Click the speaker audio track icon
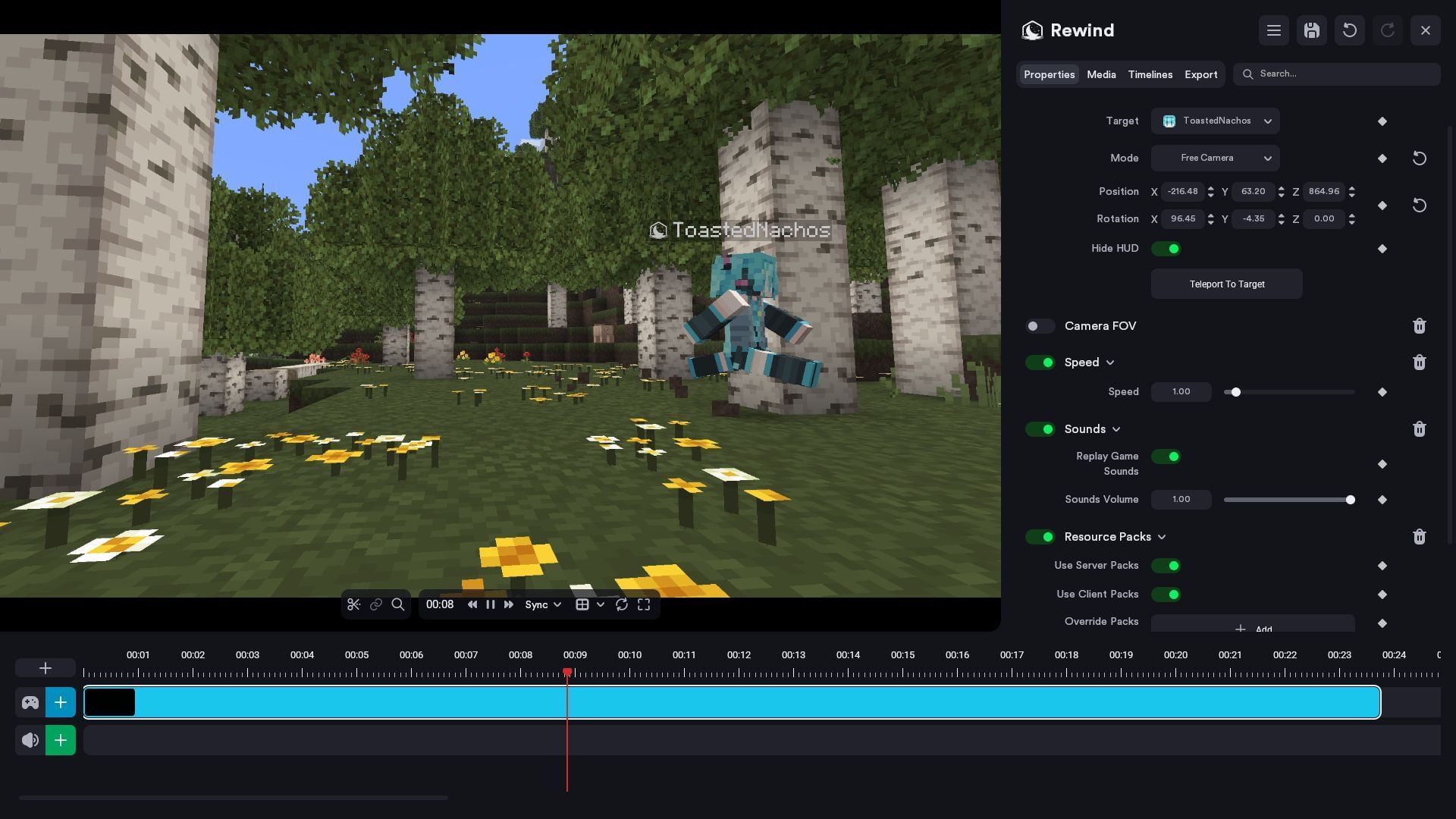Viewport: 1456px width, 819px height. (30, 740)
